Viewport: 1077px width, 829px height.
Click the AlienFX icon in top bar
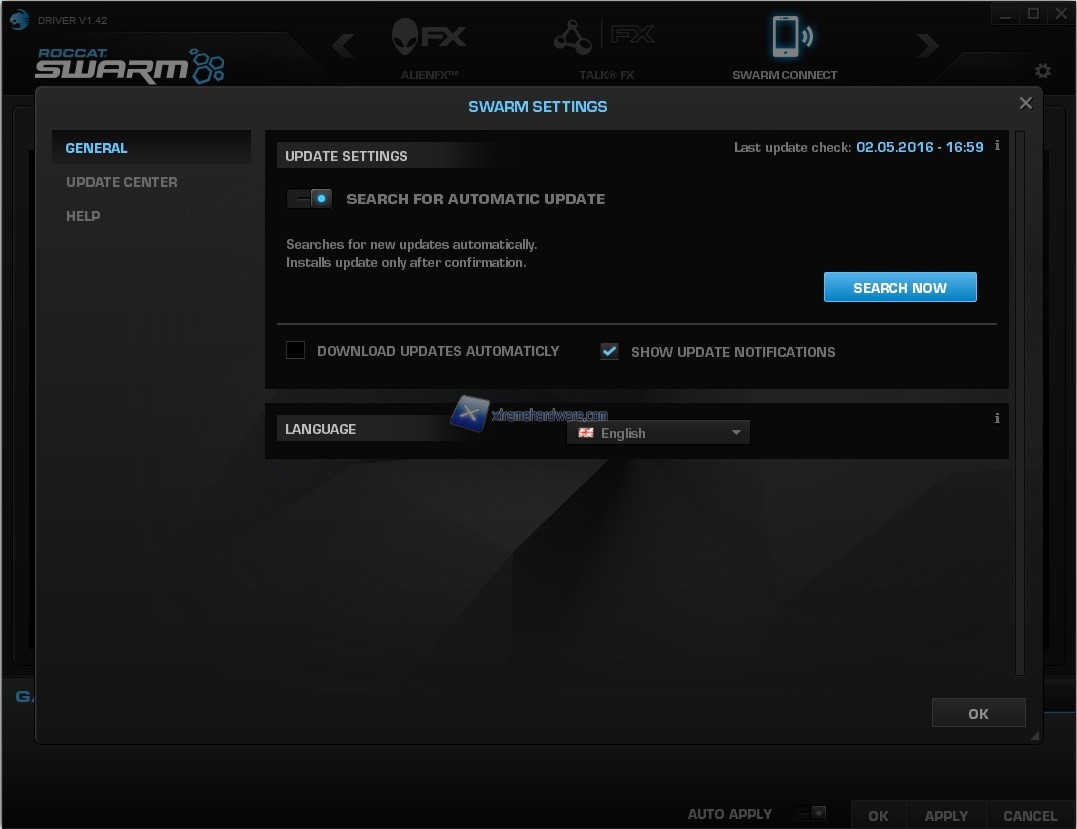tap(428, 38)
